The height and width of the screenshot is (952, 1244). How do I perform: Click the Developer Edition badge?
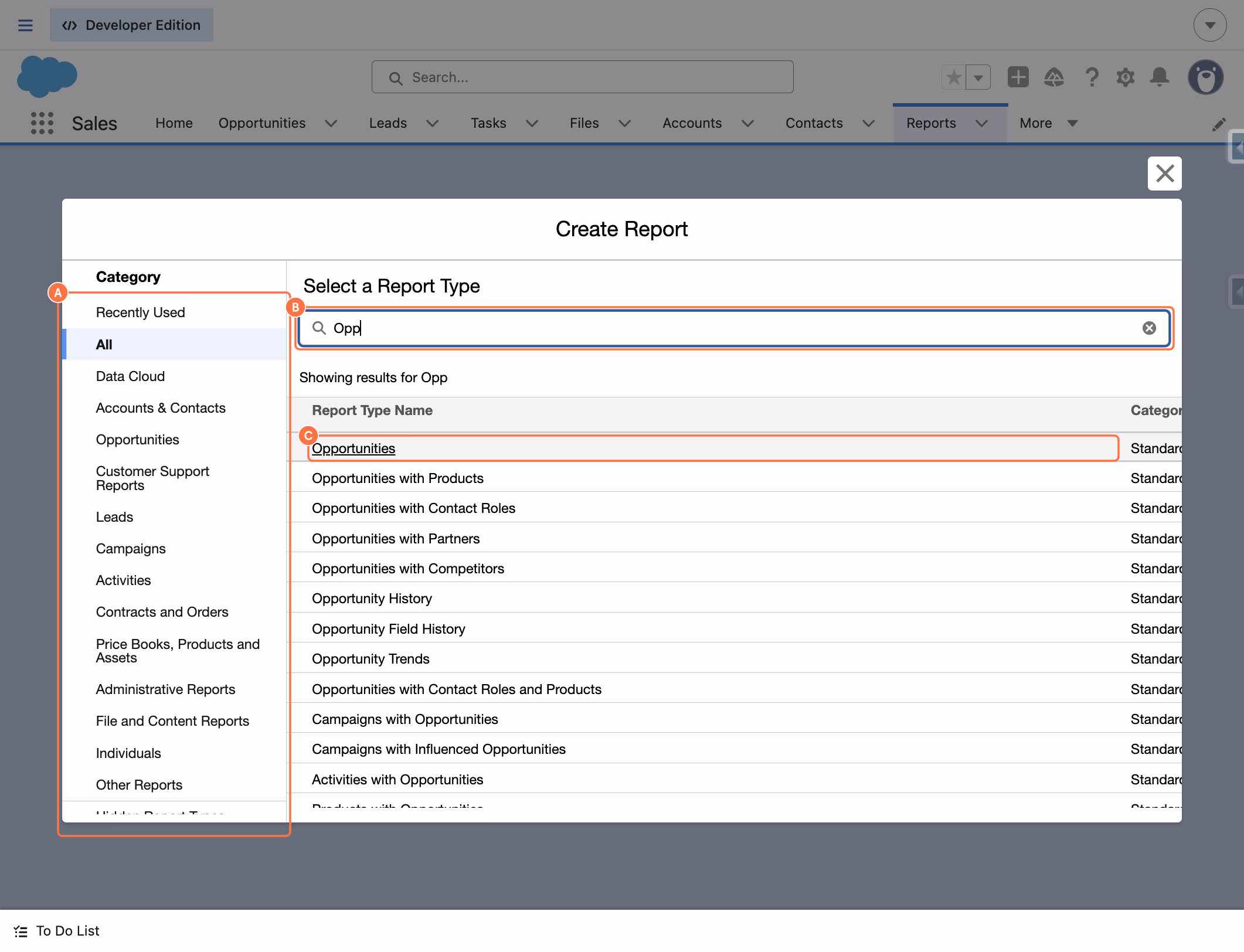click(131, 25)
